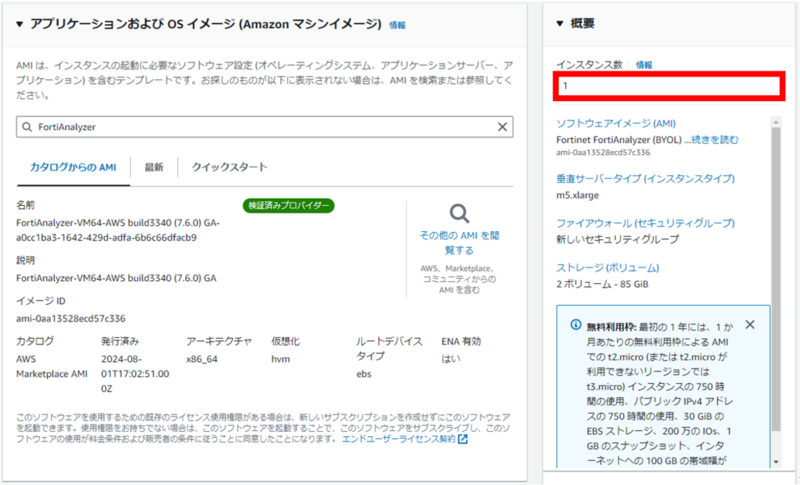
Task: Click the AWS Marketplace AMI catalog value
Action: [52, 366]
